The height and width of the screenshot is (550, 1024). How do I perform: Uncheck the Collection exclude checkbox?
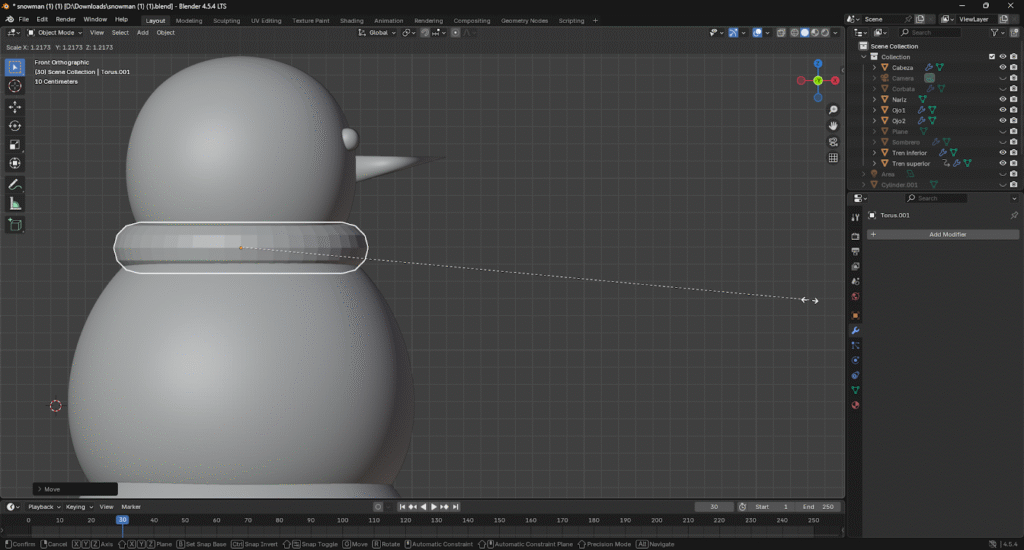pos(991,57)
